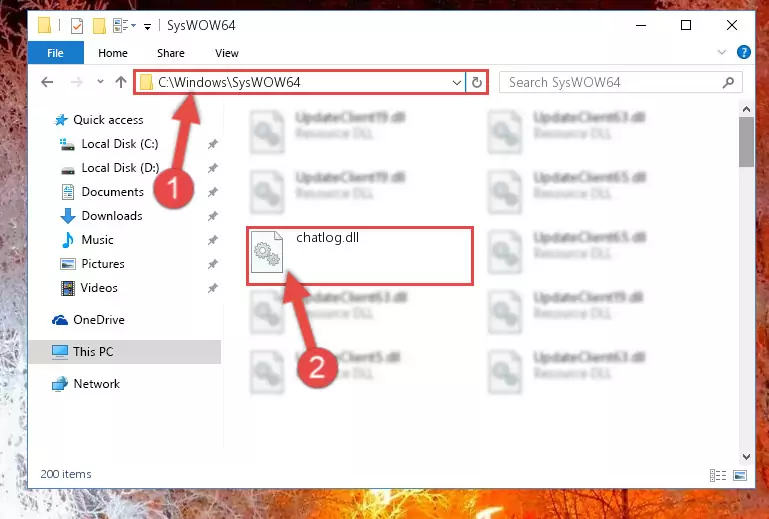Click the search magnifier icon
The width and height of the screenshot is (769, 519).
click(728, 82)
